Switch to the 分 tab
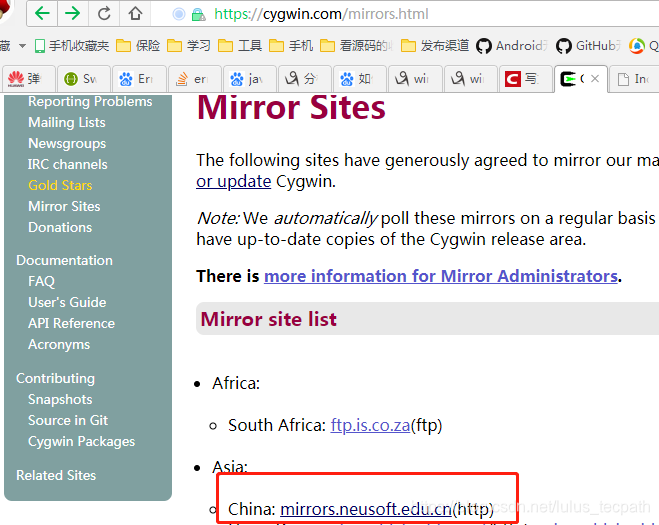The height and width of the screenshot is (525, 659). click(305, 79)
